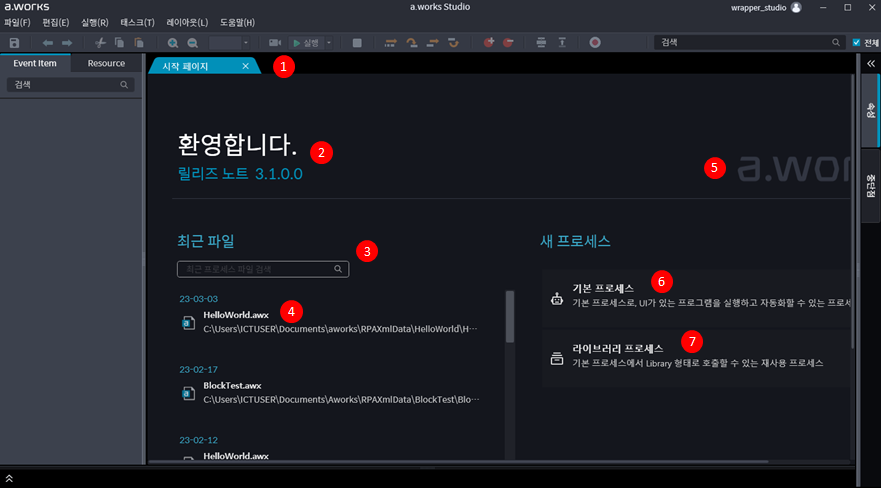Viewport: 881px width, 488px height.
Task: Click the first orange step debug icon
Action: click(x=390, y=43)
